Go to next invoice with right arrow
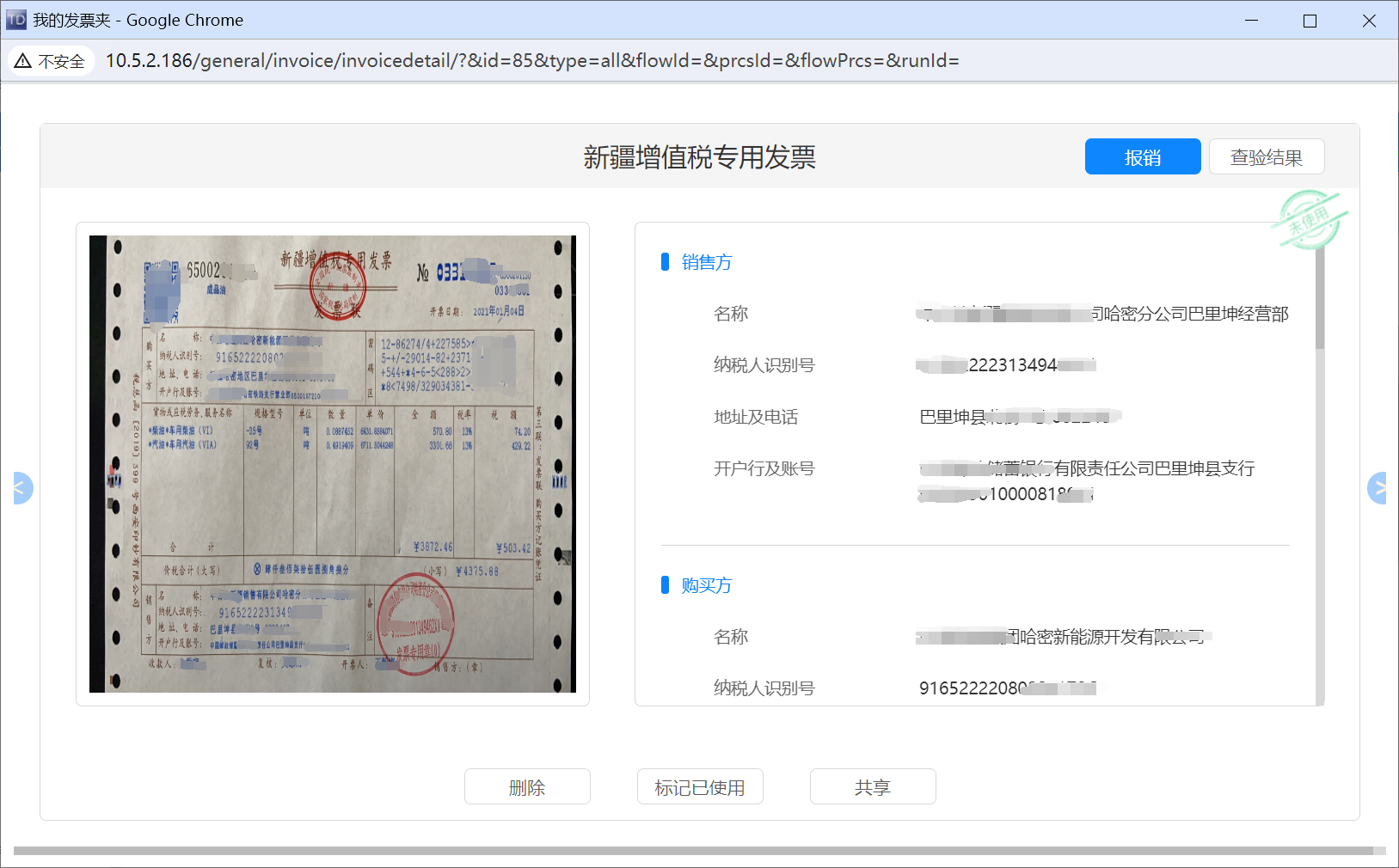The image size is (1399, 868). (x=1378, y=488)
